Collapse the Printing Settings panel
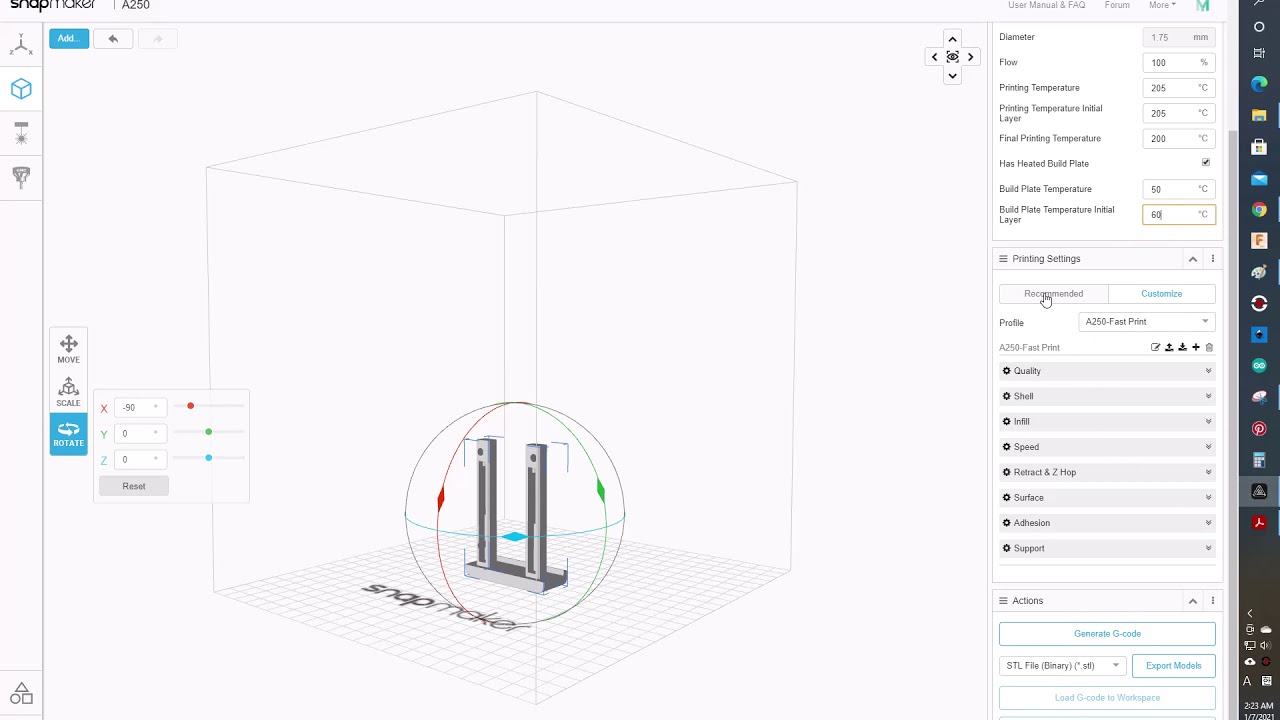The height and width of the screenshot is (720, 1280). (x=1192, y=259)
